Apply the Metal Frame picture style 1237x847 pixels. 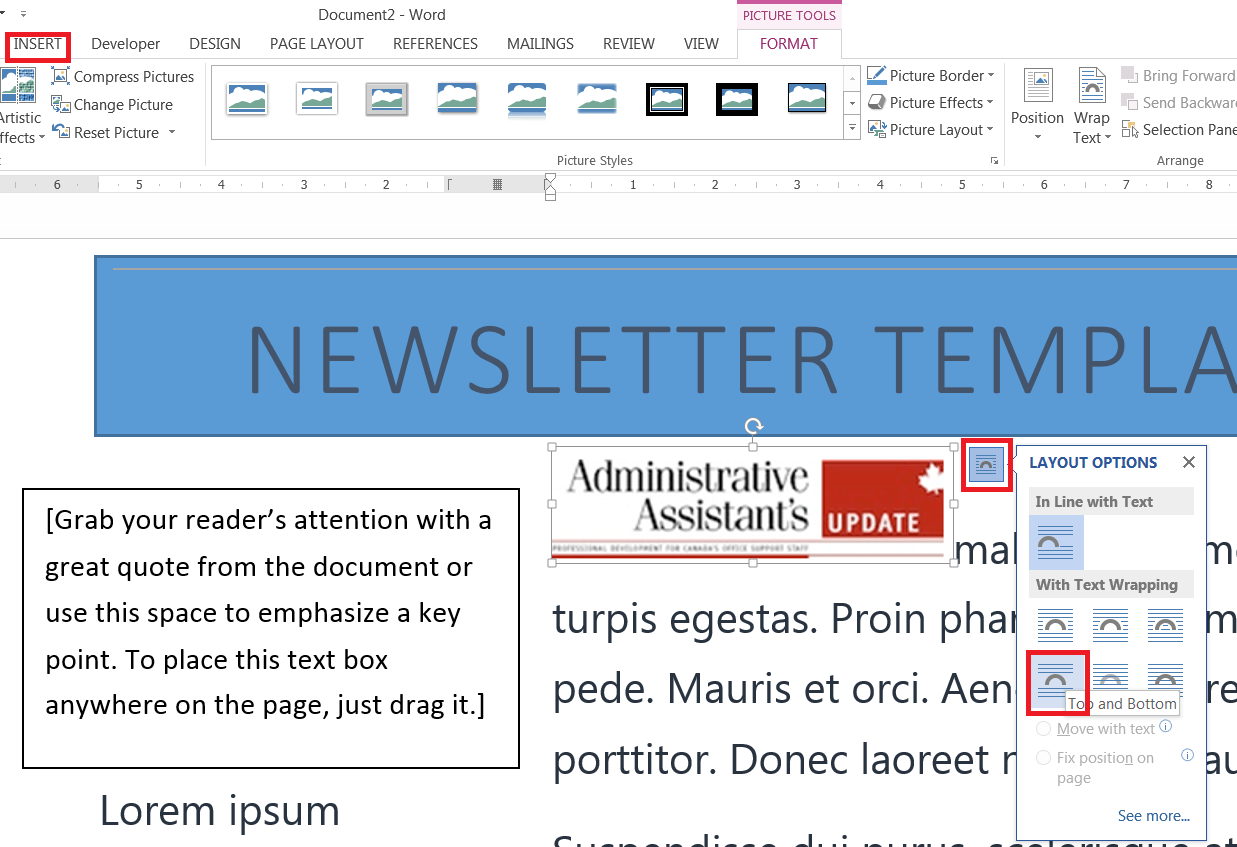pyautogui.click(x=387, y=98)
